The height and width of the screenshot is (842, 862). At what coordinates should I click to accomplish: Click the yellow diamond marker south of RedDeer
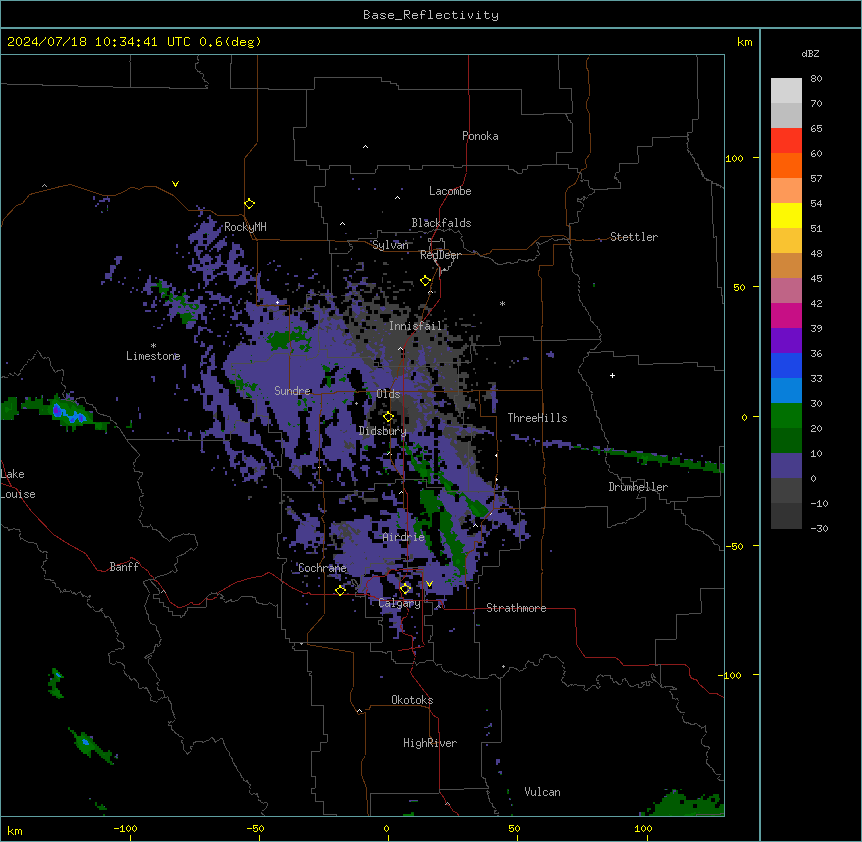click(425, 281)
